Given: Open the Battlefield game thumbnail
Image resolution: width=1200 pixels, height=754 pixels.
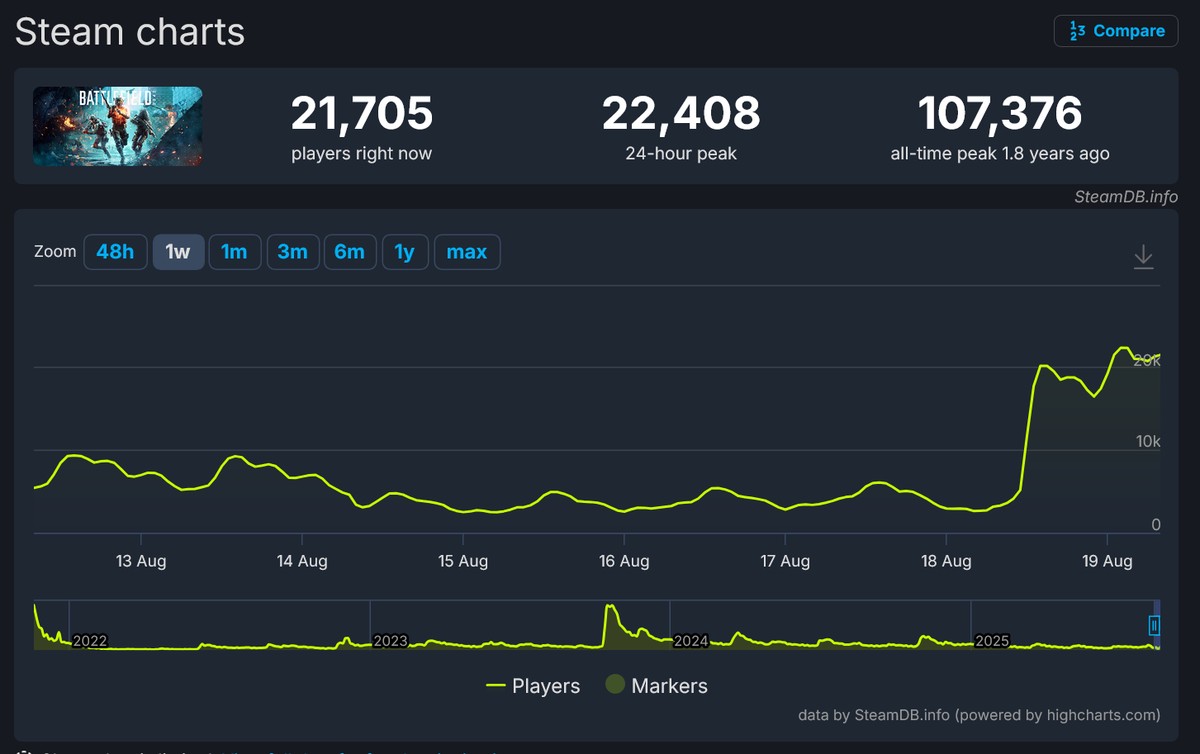Looking at the screenshot, I should tap(118, 126).
